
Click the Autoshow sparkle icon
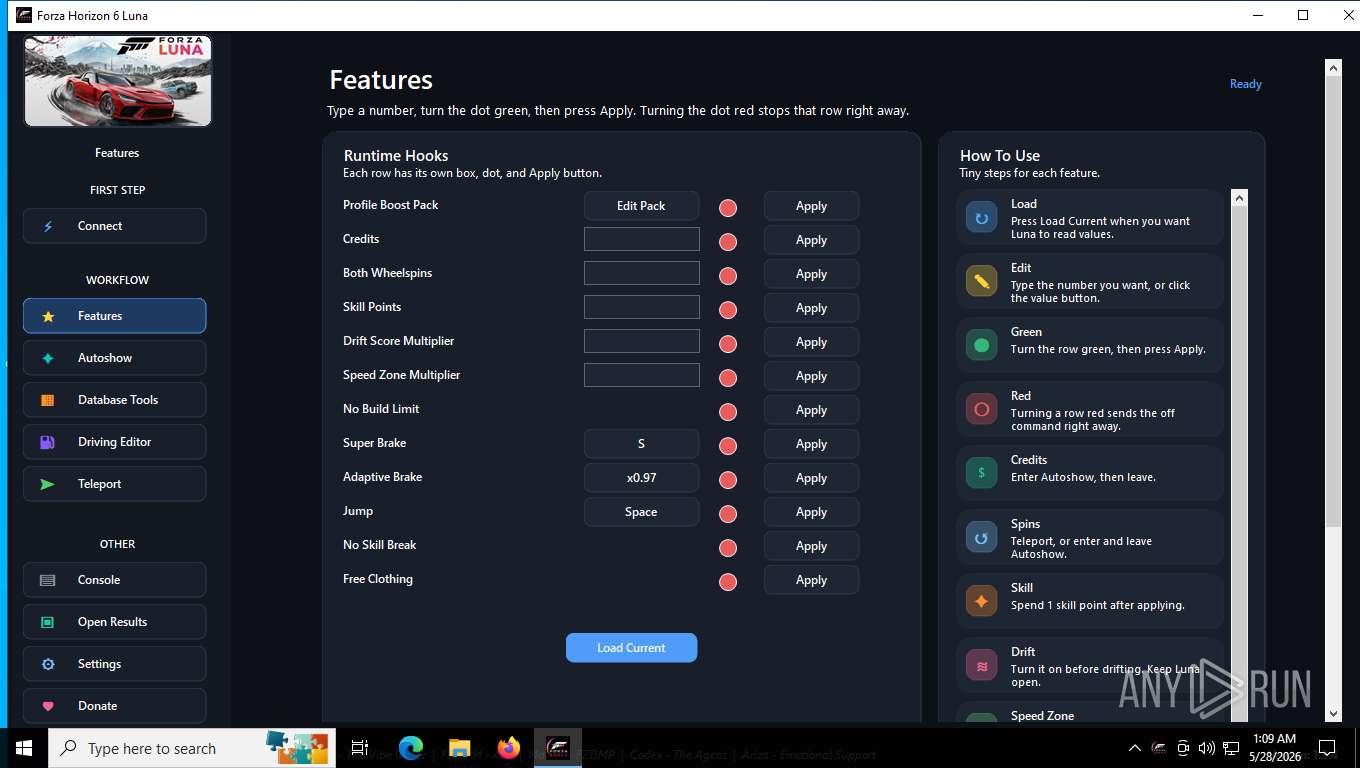coord(48,359)
